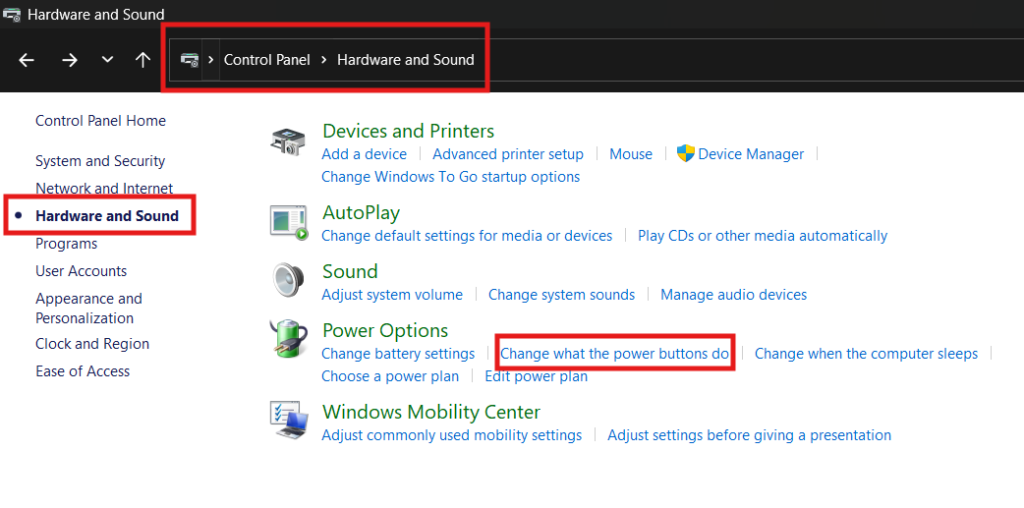1024x508 pixels.
Task: Click empty area of the address bar
Action: pos(750,60)
